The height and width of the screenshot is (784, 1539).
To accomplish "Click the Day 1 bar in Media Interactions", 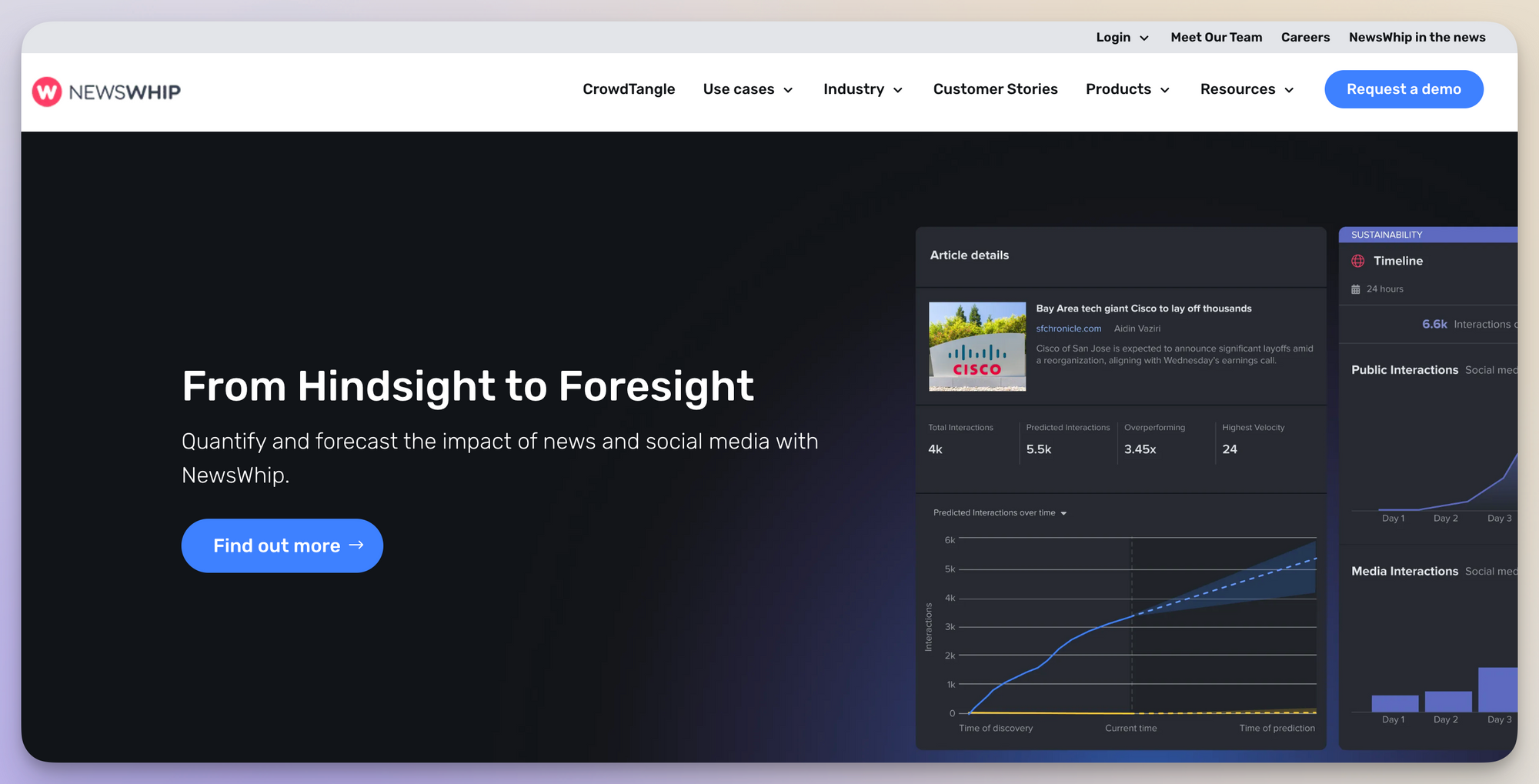I will point(1394,703).
